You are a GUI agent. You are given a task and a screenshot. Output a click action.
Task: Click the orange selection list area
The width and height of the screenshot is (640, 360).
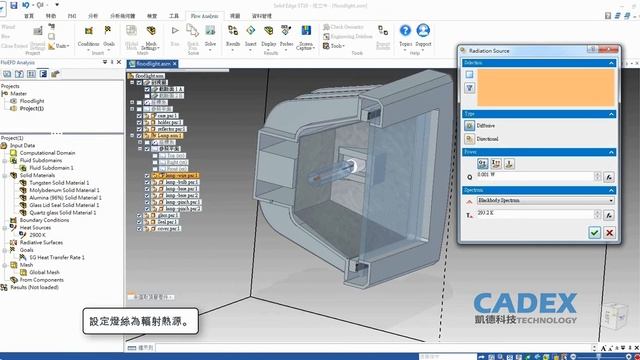(x=546, y=88)
